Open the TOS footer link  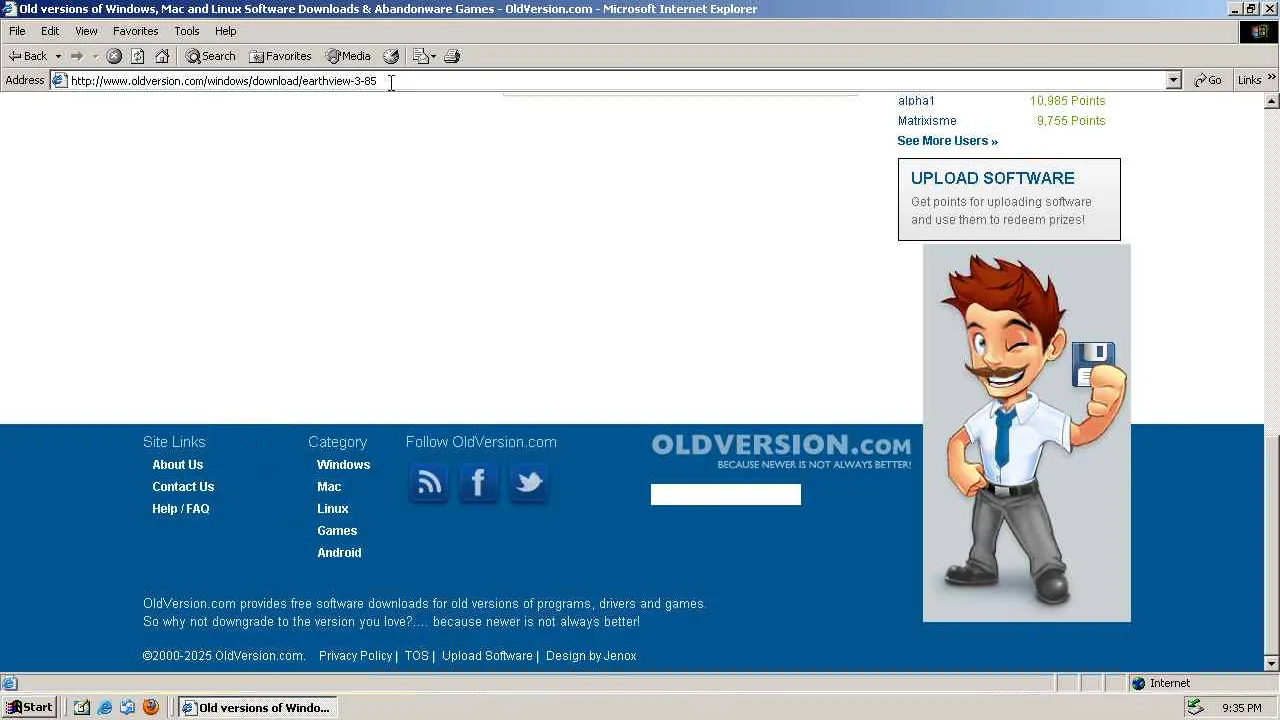[x=416, y=656]
